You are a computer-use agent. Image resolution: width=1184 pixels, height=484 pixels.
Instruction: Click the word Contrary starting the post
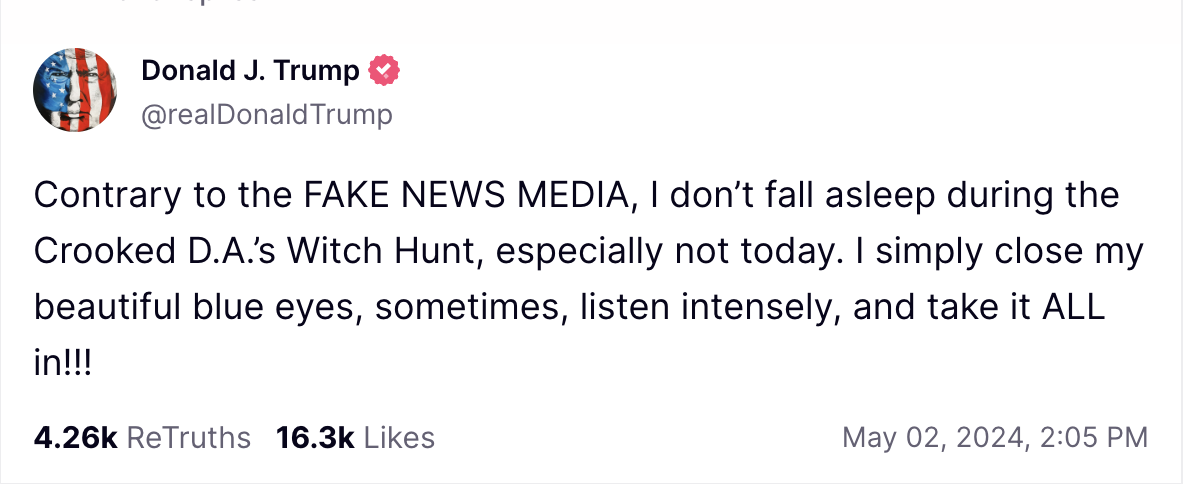click(x=106, y=195)
